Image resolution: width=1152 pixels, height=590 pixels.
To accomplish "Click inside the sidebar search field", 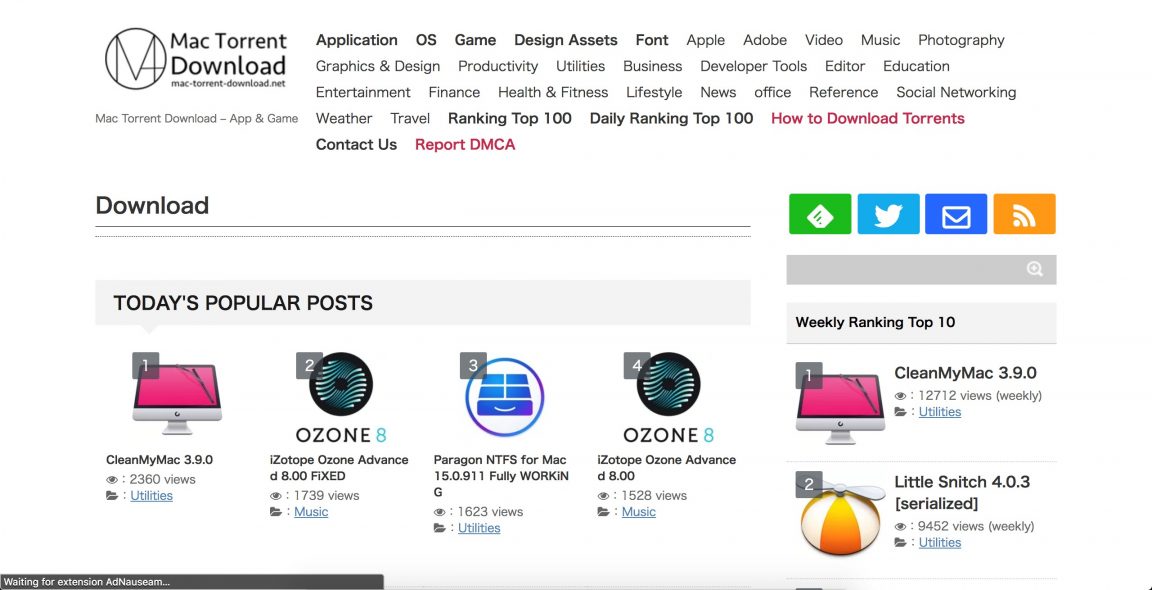I will tap(921, 270).
